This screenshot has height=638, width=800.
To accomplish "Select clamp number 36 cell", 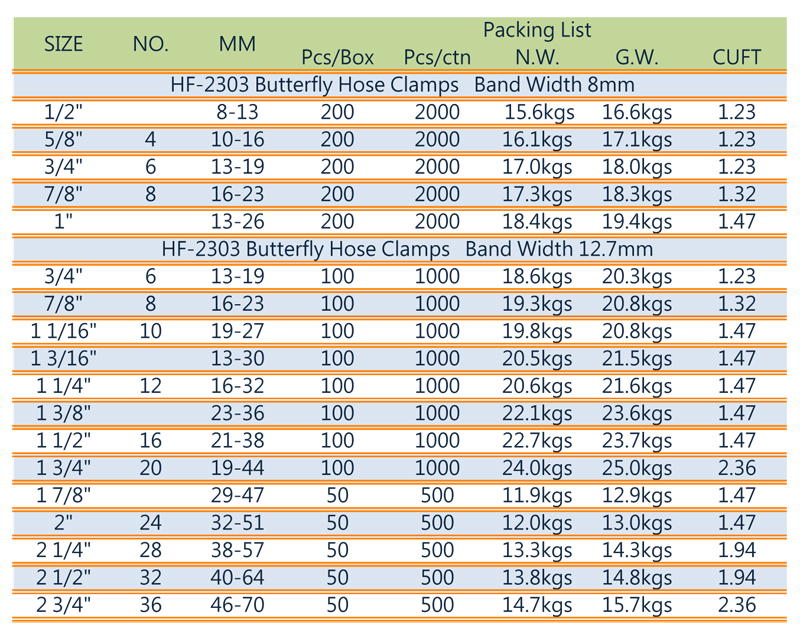I will tap(151, 604).
